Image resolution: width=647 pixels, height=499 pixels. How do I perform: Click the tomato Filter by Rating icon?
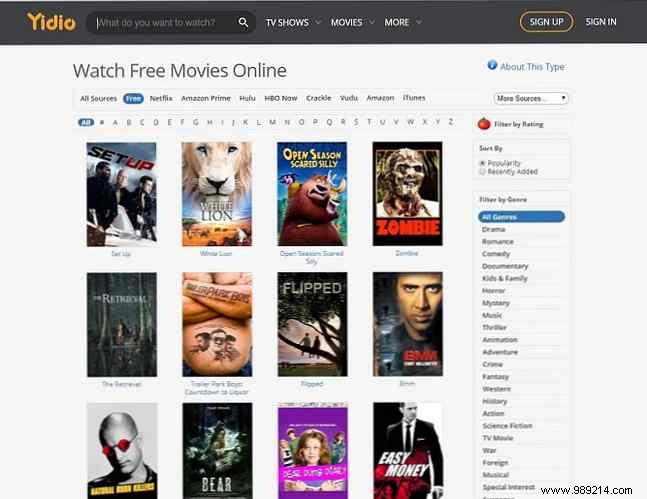pyautogui.click(x=484, y=123)
